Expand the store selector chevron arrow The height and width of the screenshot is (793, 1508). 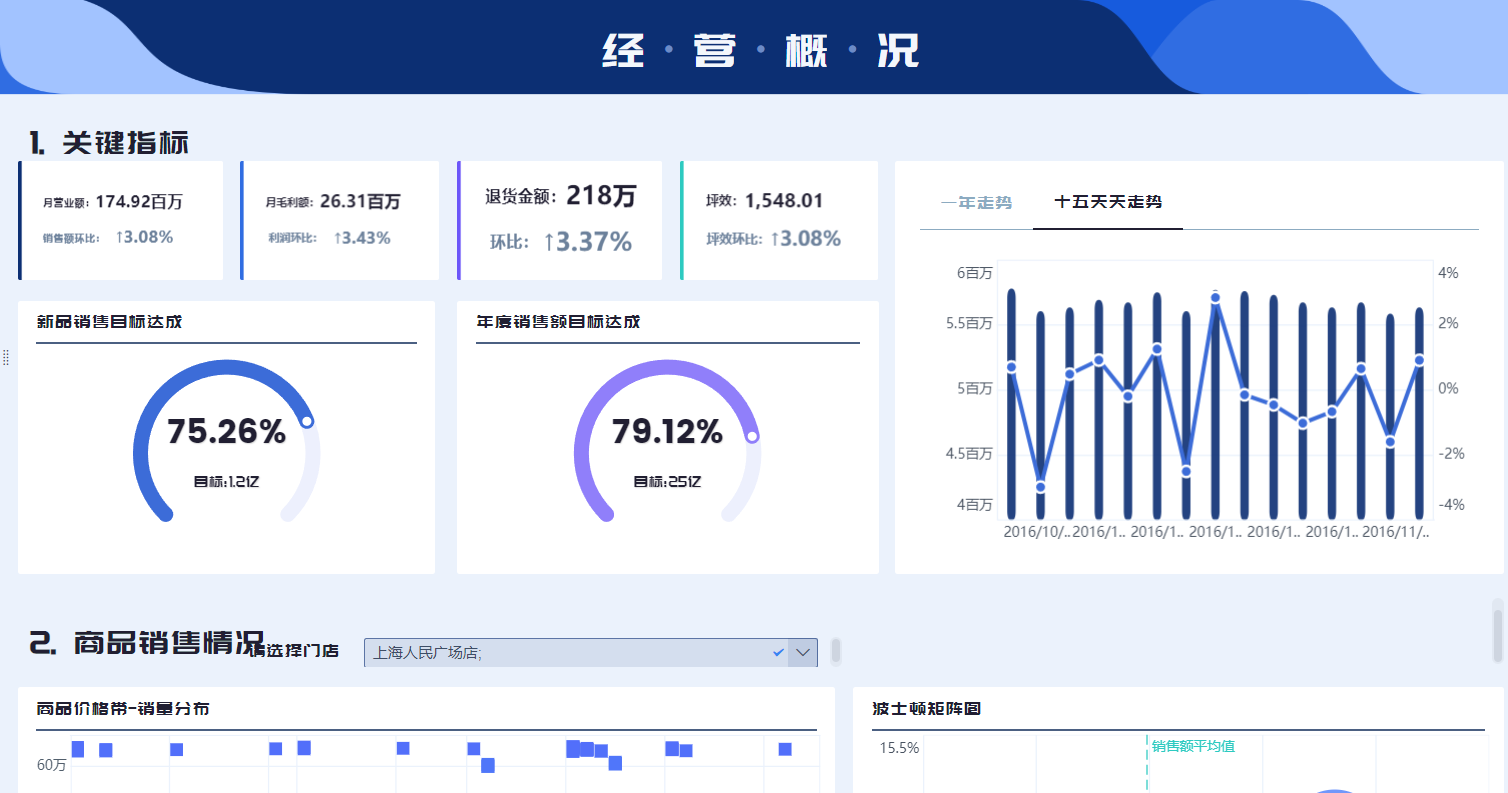801,652
